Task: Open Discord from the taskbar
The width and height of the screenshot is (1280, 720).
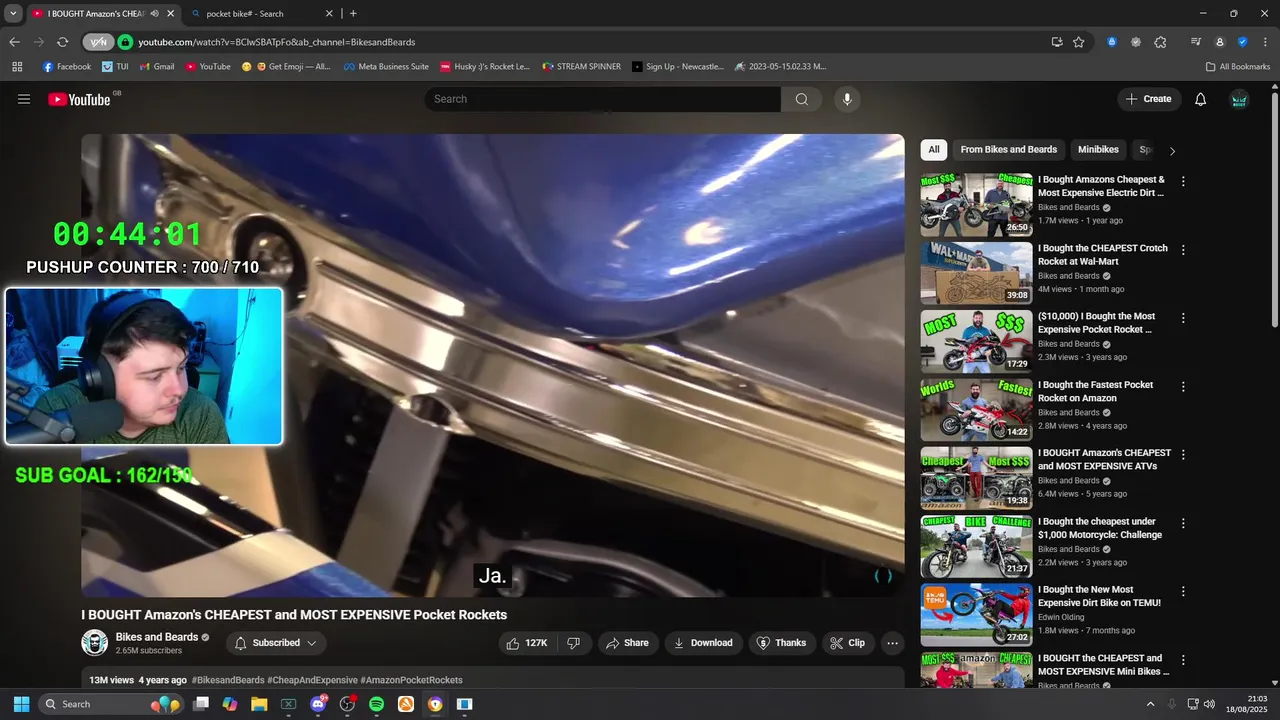Action: pyautogui.click(x=318, y=704)
